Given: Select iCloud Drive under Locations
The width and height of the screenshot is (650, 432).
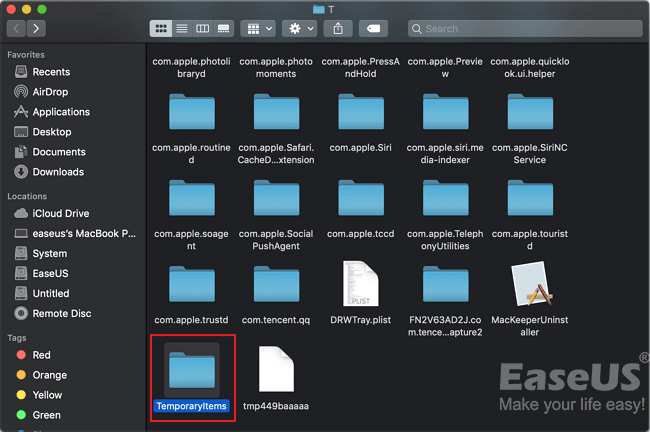Looking at the screenshot, I should point(60,213).
